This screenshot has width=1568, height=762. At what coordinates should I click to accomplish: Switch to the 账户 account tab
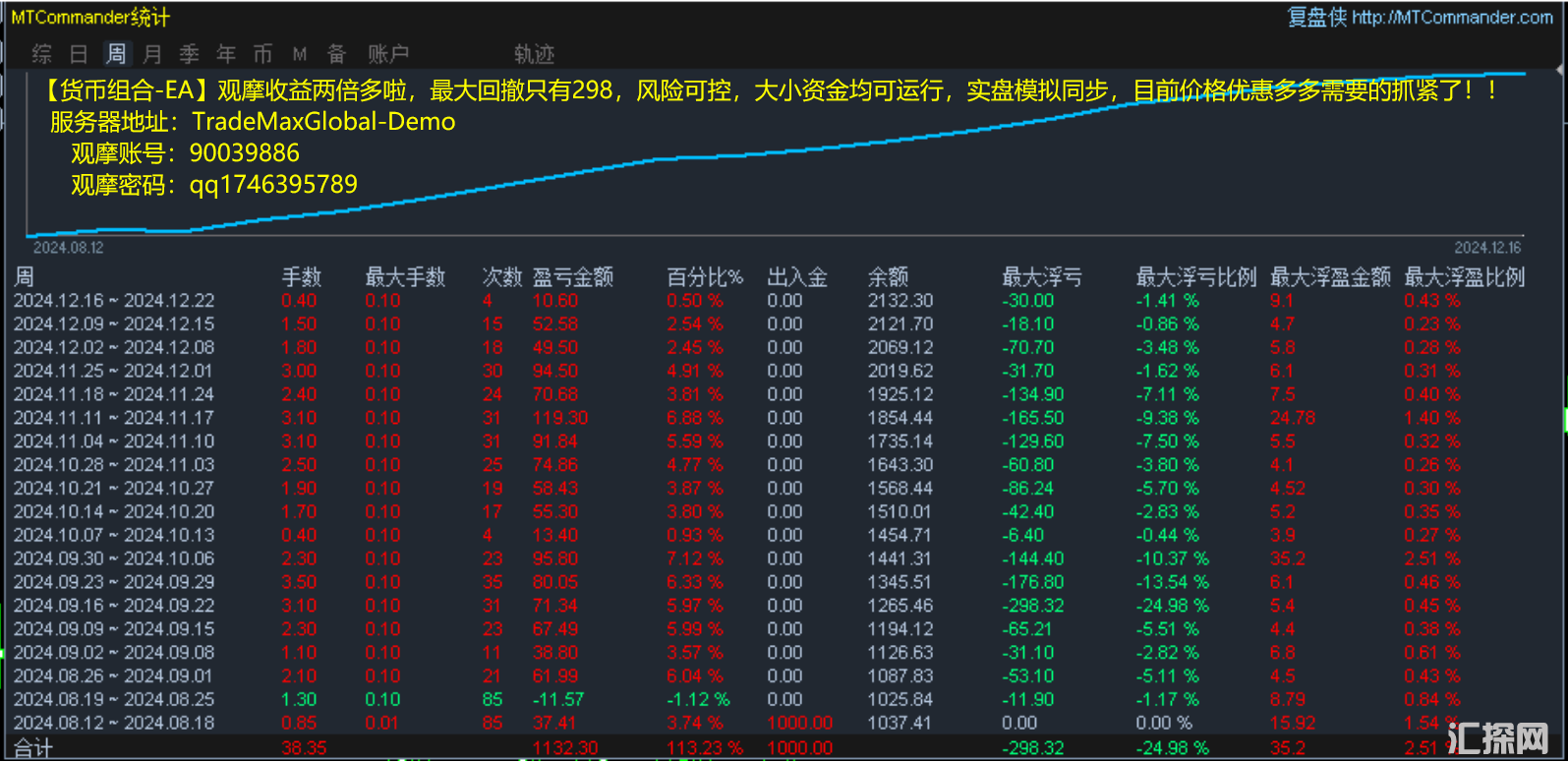388,54
